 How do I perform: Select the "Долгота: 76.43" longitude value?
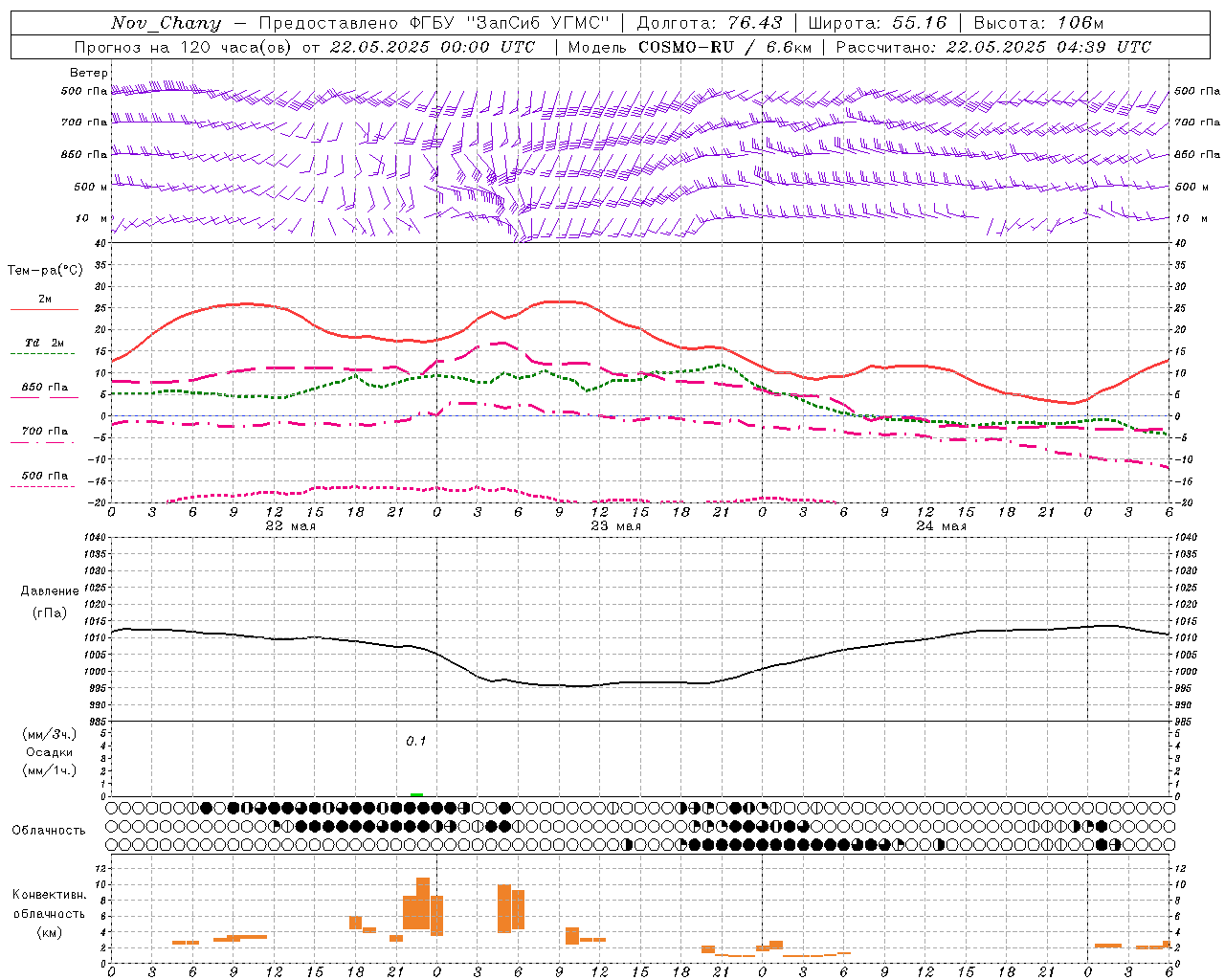tap(709, 23)
